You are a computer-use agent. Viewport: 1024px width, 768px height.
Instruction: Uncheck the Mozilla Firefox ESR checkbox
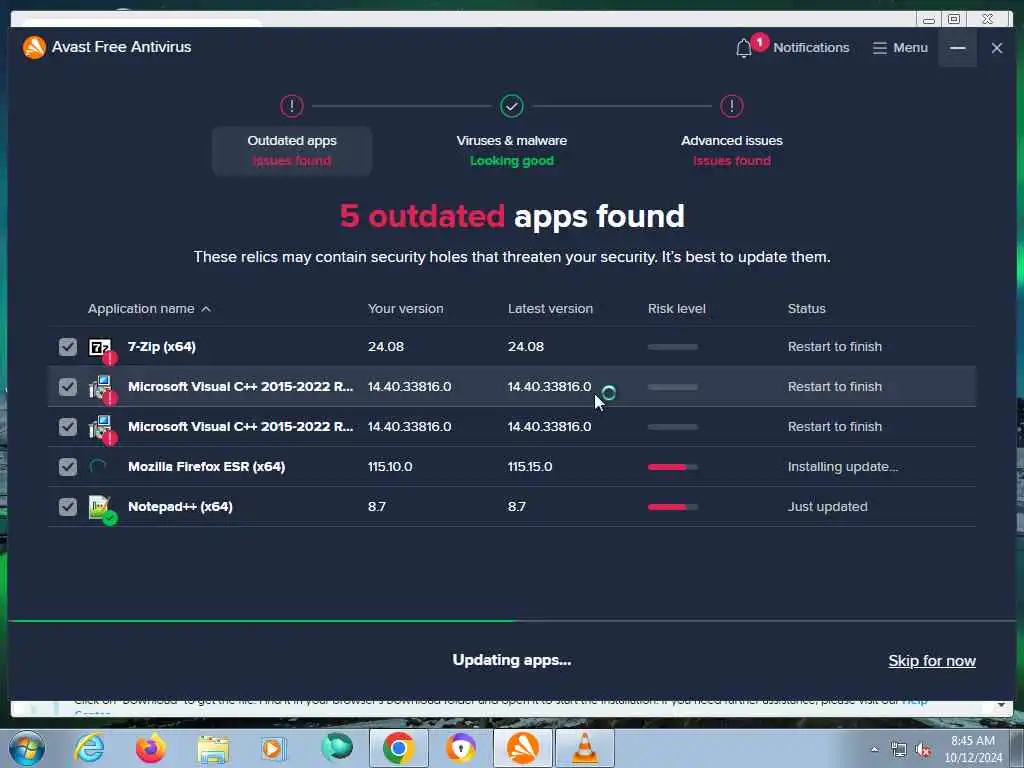click(67, 466)
